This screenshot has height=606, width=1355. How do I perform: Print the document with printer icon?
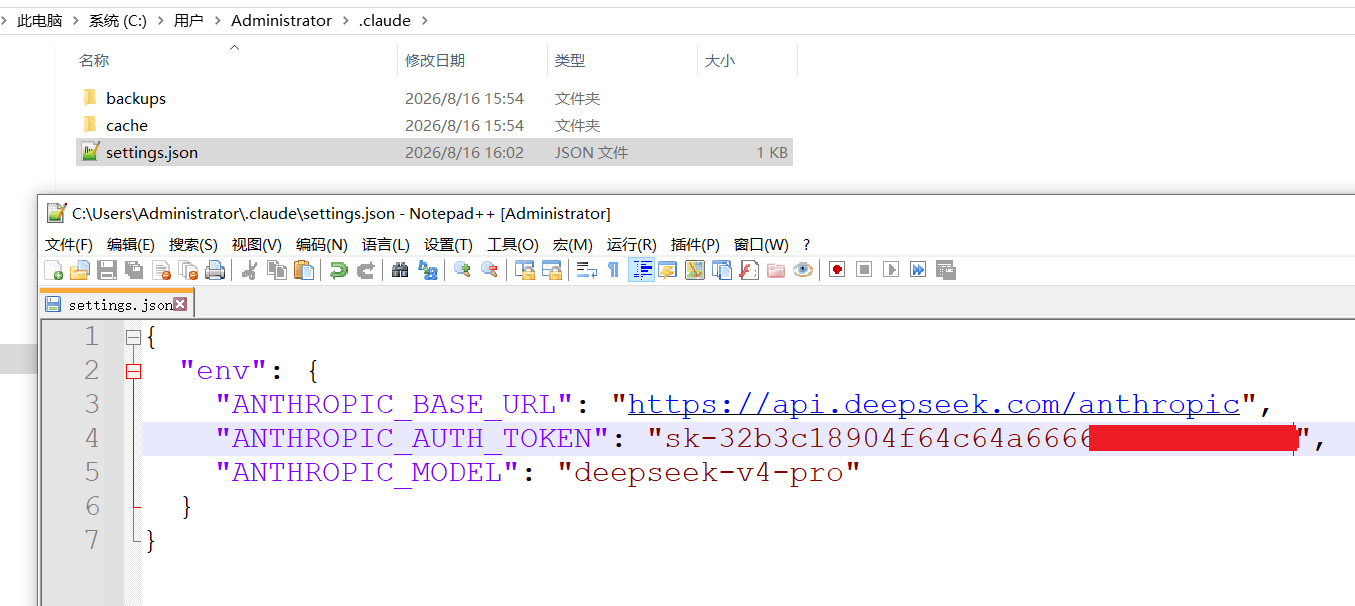[215, 270]
